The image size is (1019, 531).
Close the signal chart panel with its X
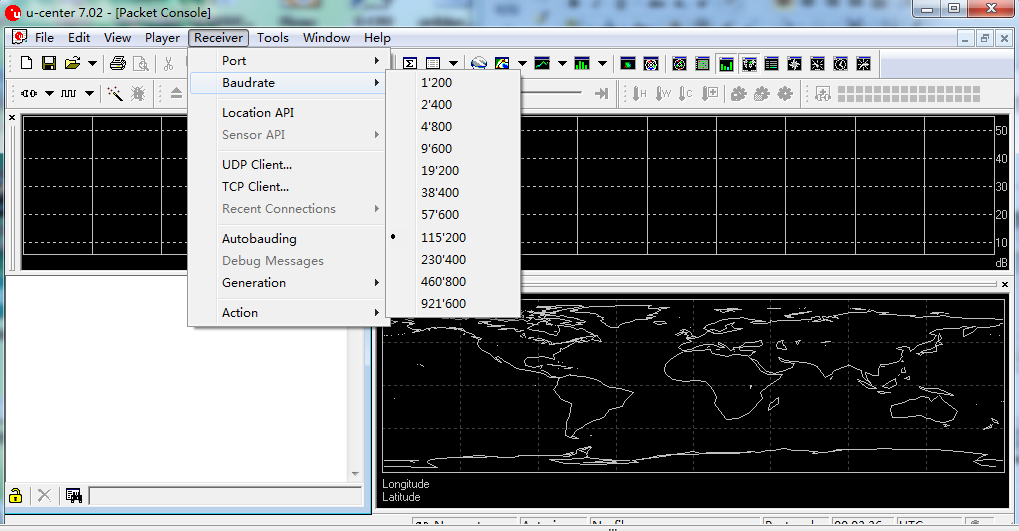pos(12,118)
